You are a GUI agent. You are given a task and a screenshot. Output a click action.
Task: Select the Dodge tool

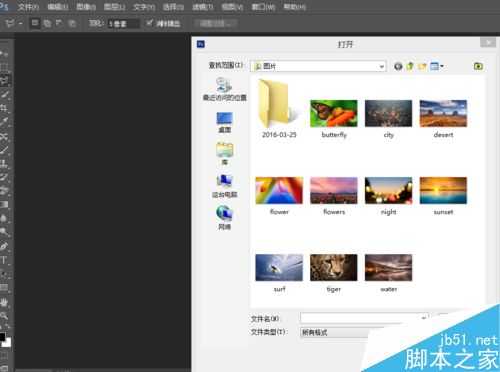tap(4, 232)
